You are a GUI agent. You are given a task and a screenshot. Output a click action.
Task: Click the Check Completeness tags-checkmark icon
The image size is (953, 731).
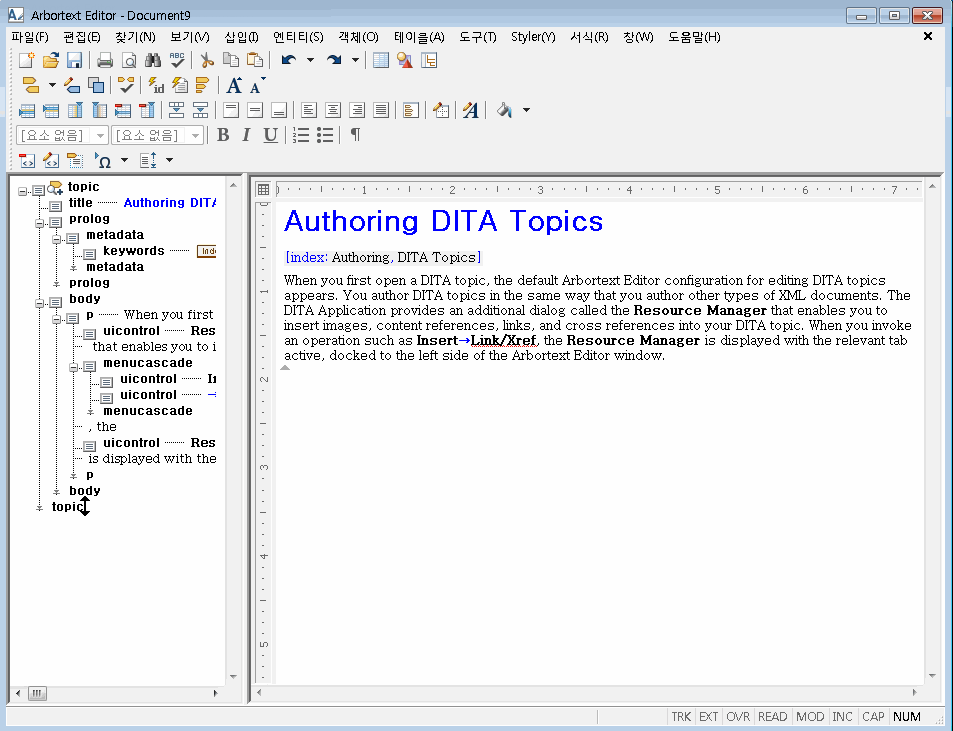[126, 85]
